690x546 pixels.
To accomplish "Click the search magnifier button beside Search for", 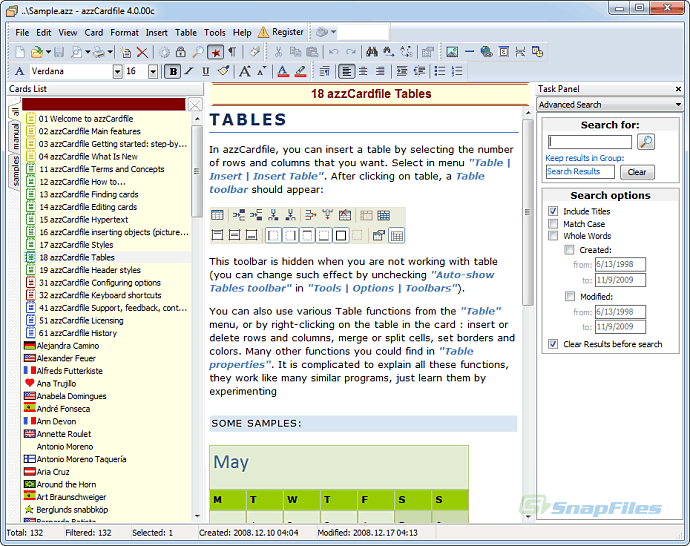I will (x=646, y=142).
